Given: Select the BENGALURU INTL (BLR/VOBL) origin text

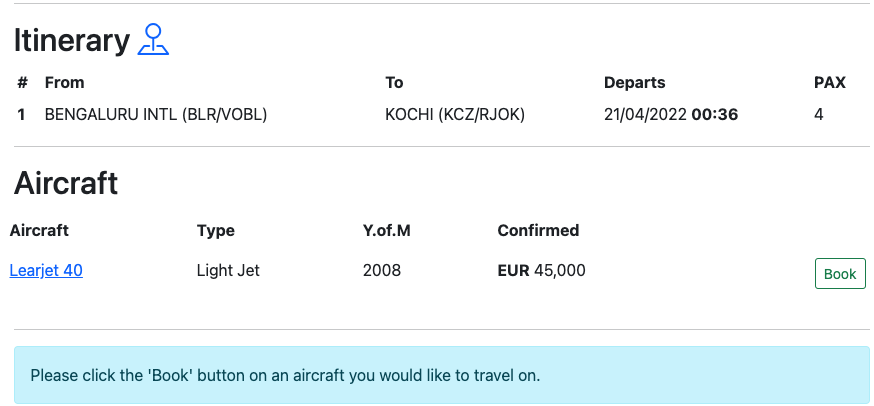Looking at the screenshot, I should click(x=156, y=115).
